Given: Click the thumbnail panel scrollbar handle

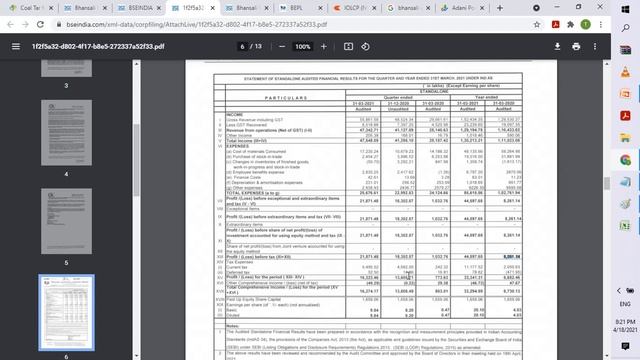Looking at the screenshot, I should click(x=136, y=159).
